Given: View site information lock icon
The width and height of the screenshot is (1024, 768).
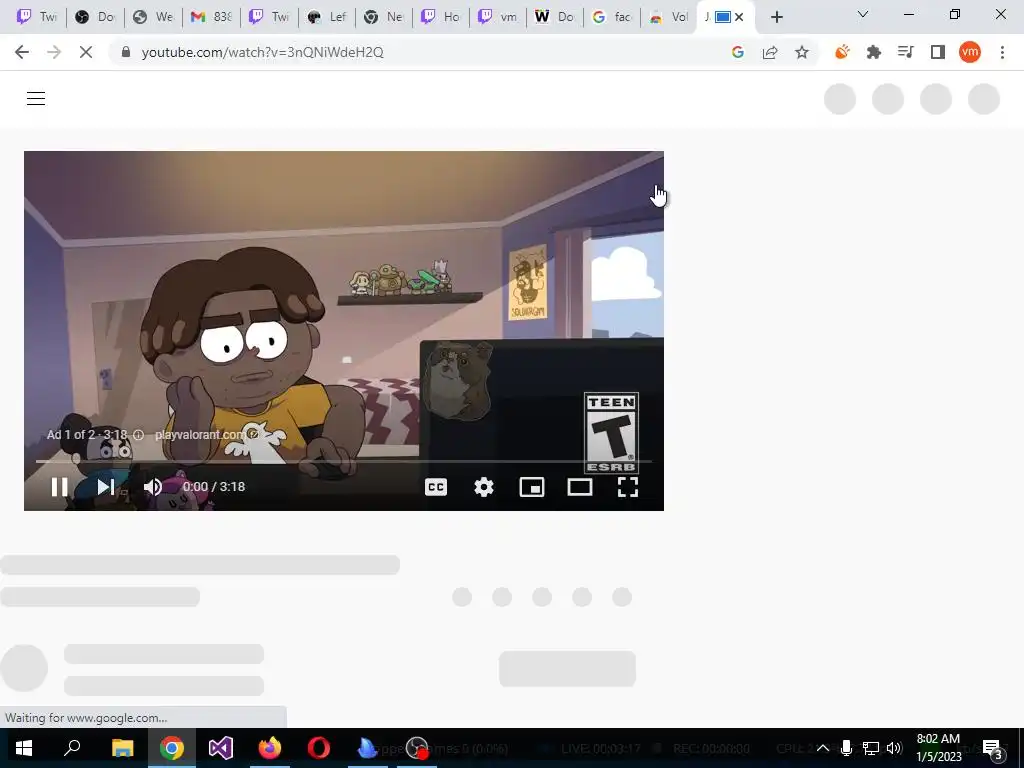Looking at the screenshot, I should [126, 52].
